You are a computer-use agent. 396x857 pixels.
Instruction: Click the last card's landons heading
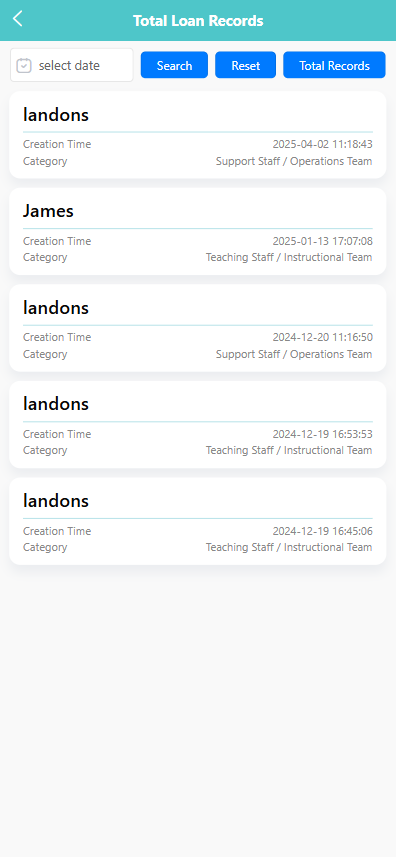click(x=56, y=501)
